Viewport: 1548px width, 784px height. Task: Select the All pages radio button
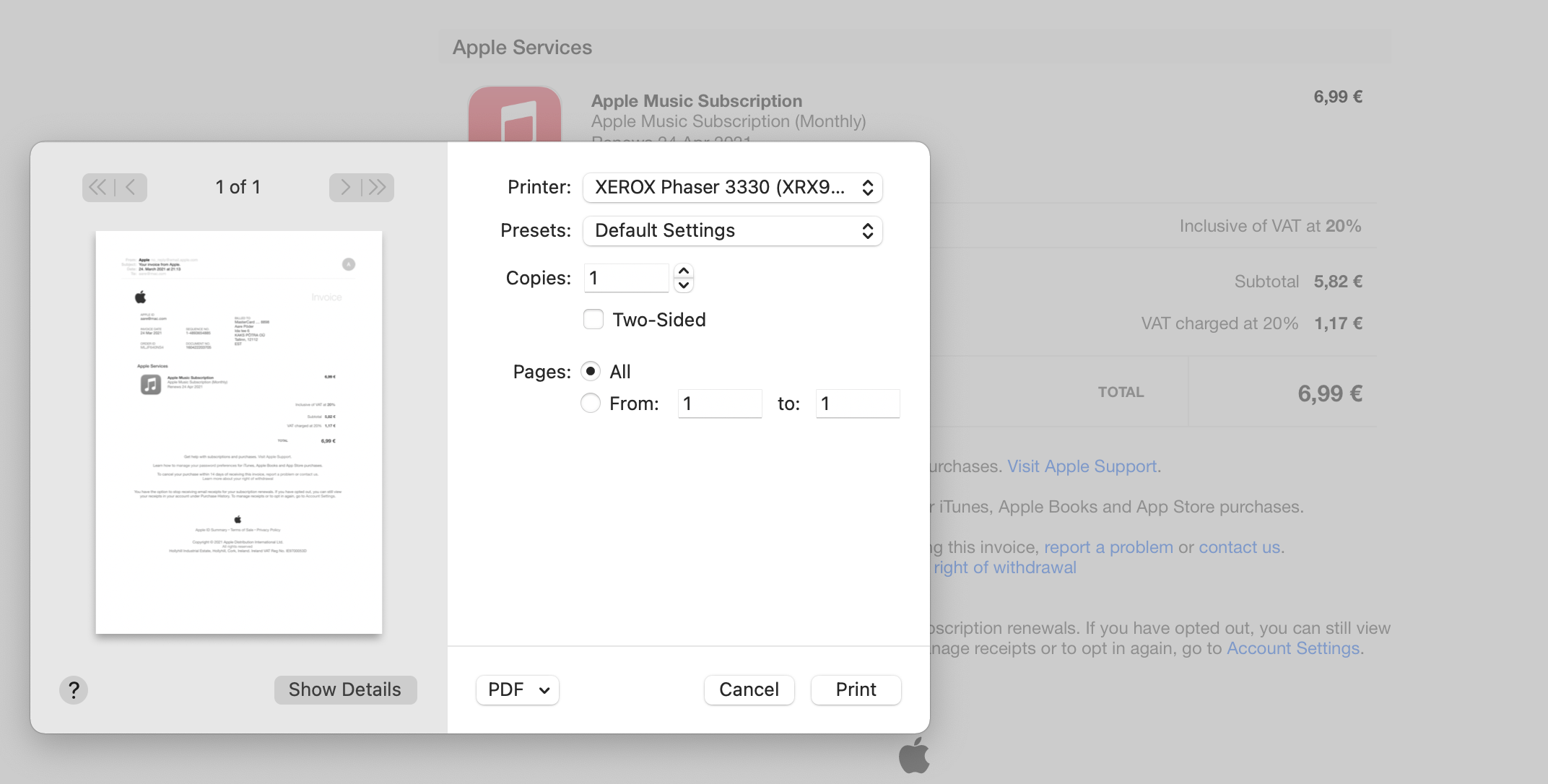(591, 371)
